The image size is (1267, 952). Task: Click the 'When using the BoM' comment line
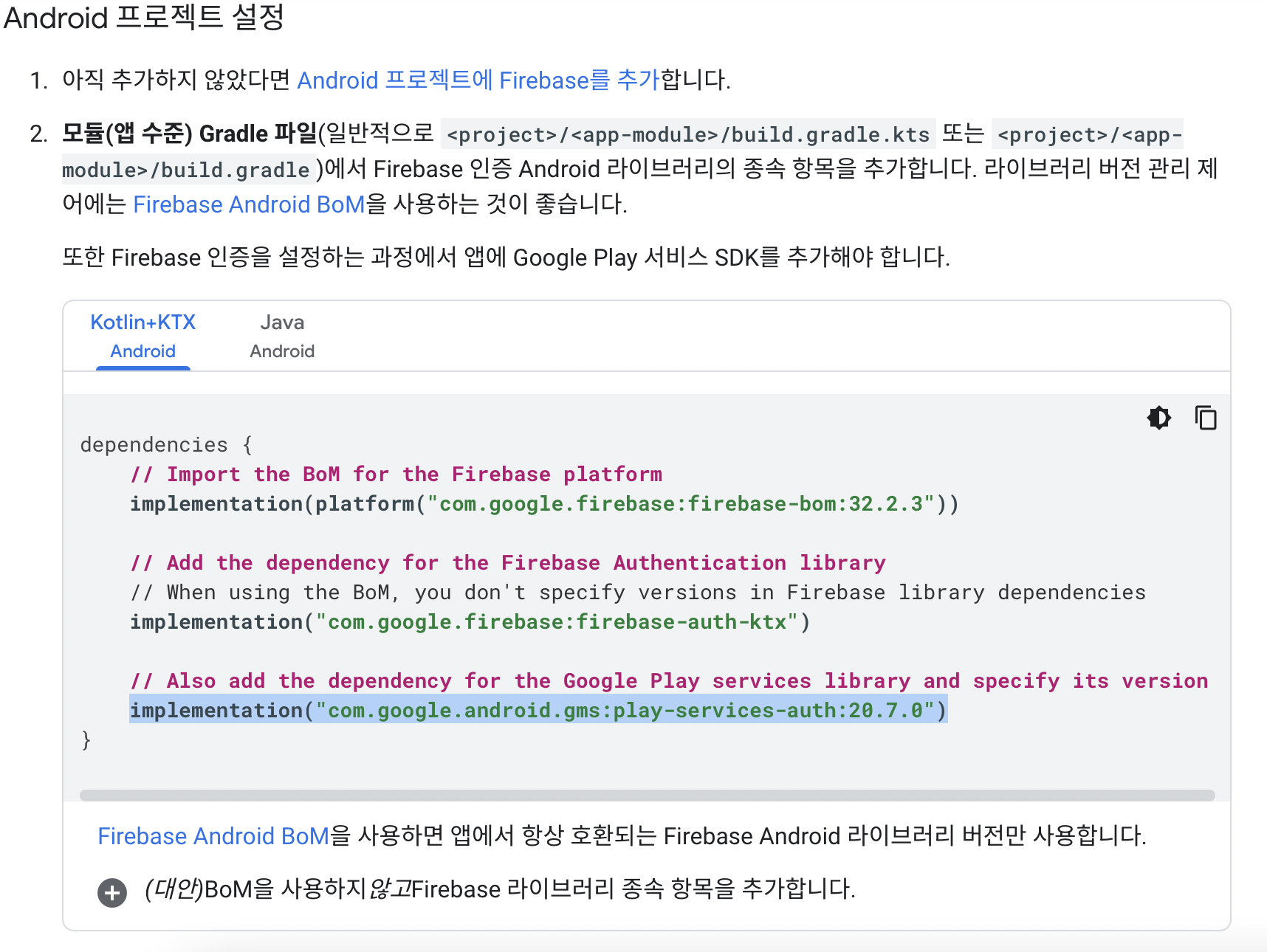pyautogui.click(x=638, y=593)
